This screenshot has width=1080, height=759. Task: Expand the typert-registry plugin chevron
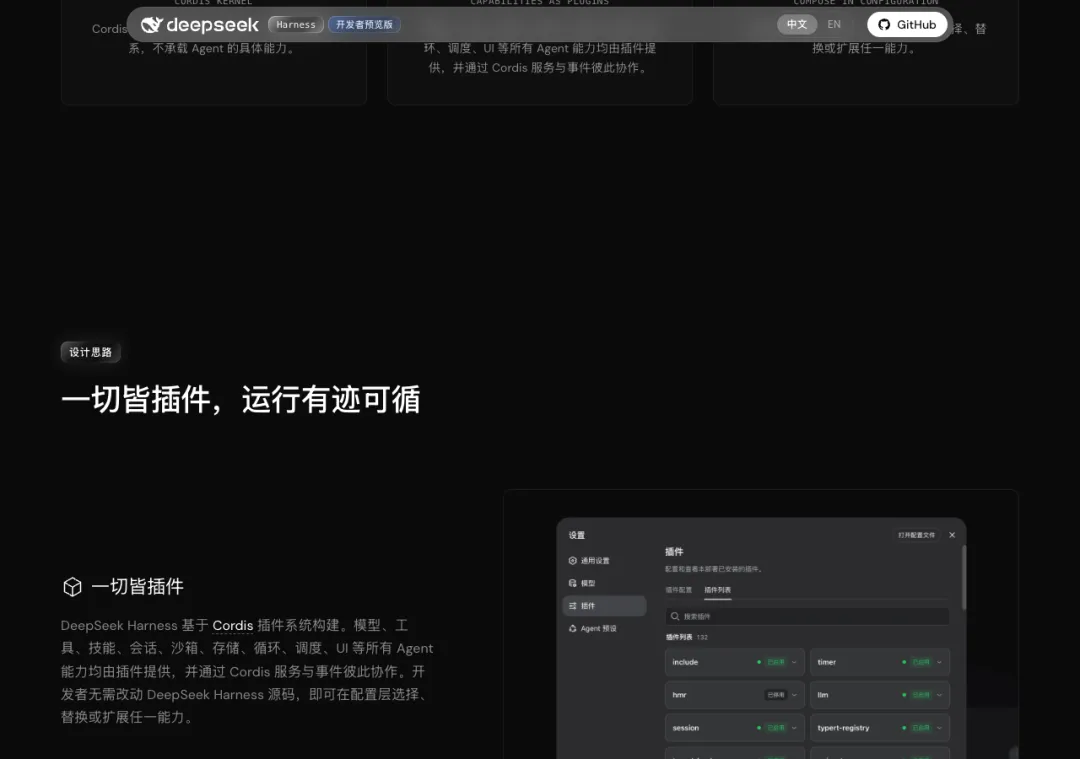[939, 728]
